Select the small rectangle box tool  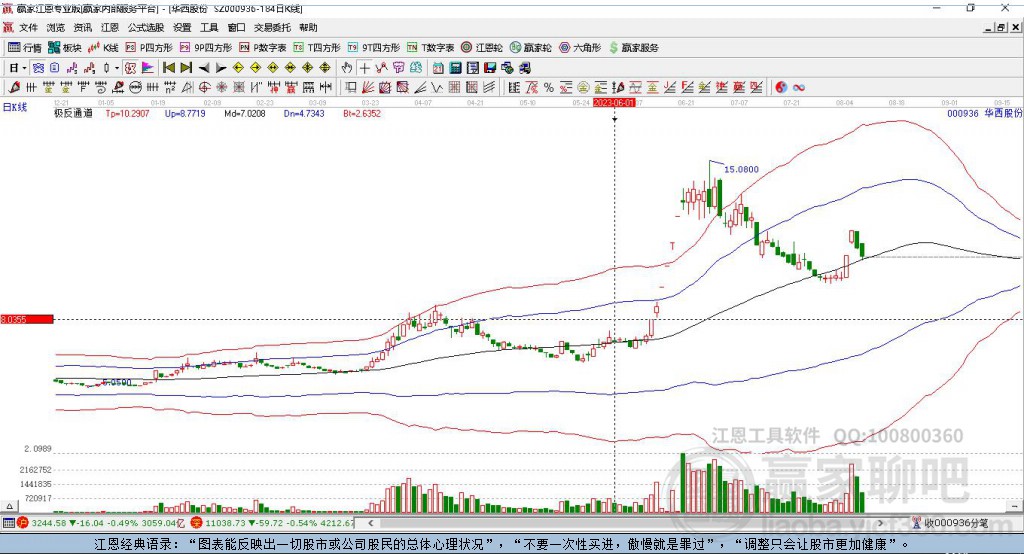(x=351, y=88)
